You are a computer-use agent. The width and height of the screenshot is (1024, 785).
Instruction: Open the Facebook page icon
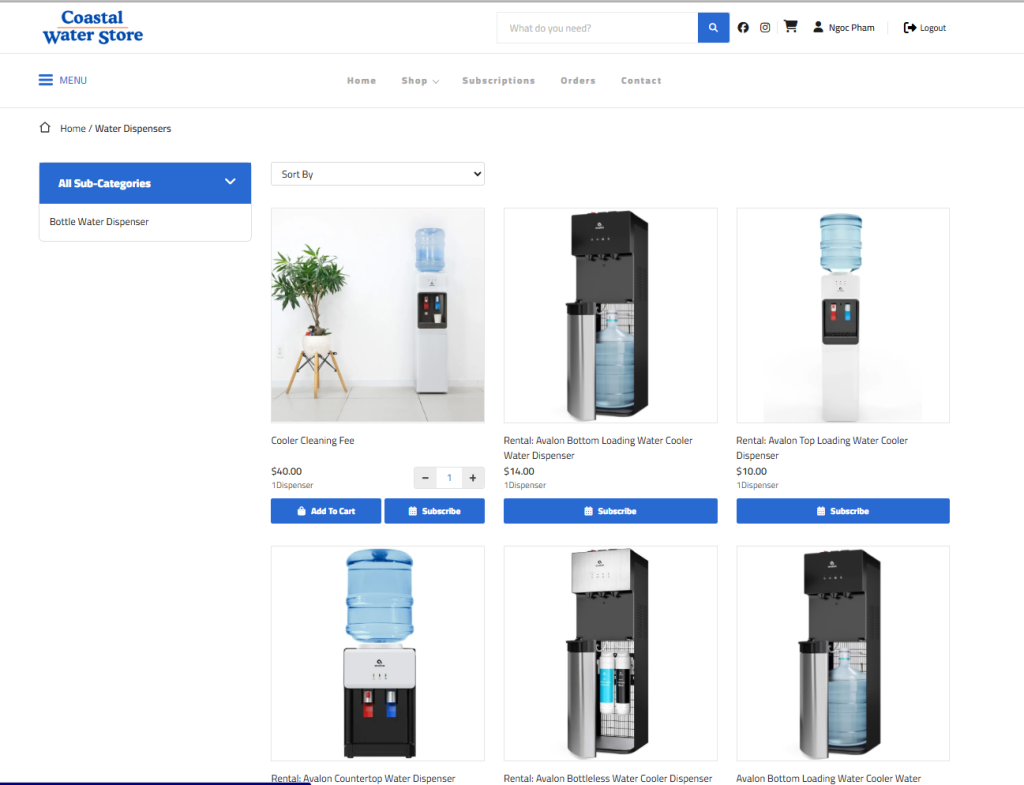coord(743,28)
